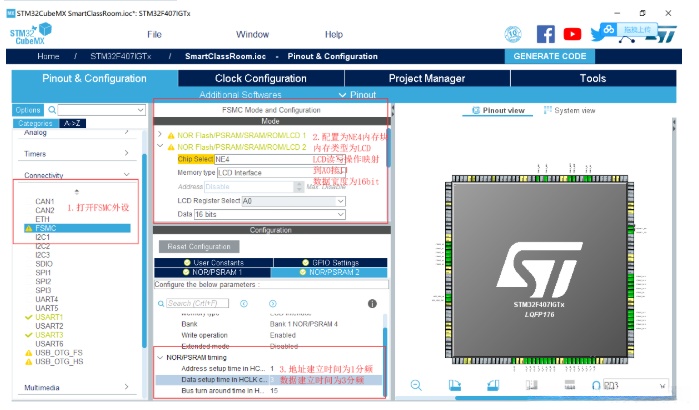Viewport: 699px width, 410px height.
Task: Click the Options button
Action: [x=28, y=110]
